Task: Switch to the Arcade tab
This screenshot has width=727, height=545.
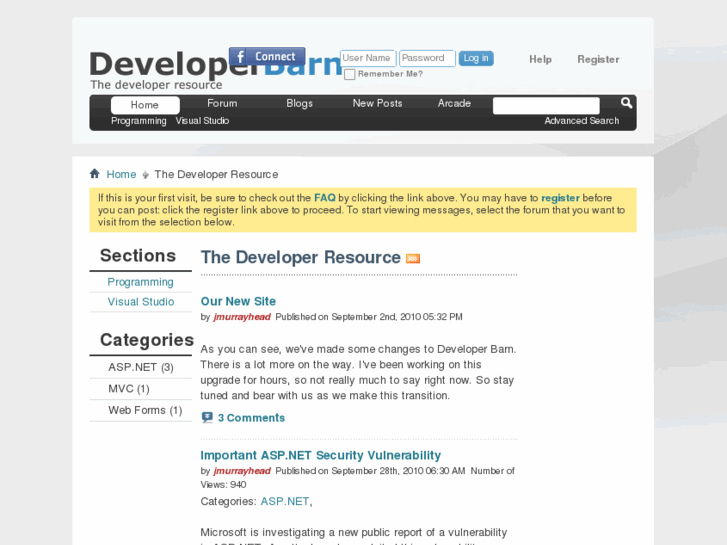Action: [x=454, y=103]
